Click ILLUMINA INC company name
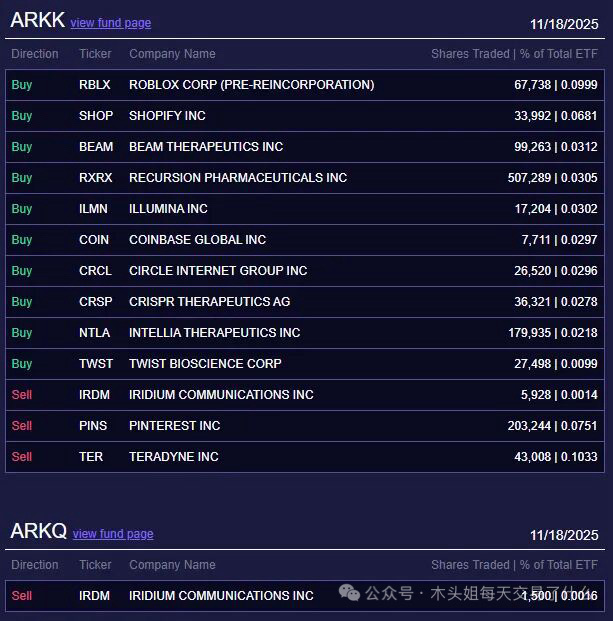Image resolution: width=613 pixels, height=621 pixels. tap(168, 209)
